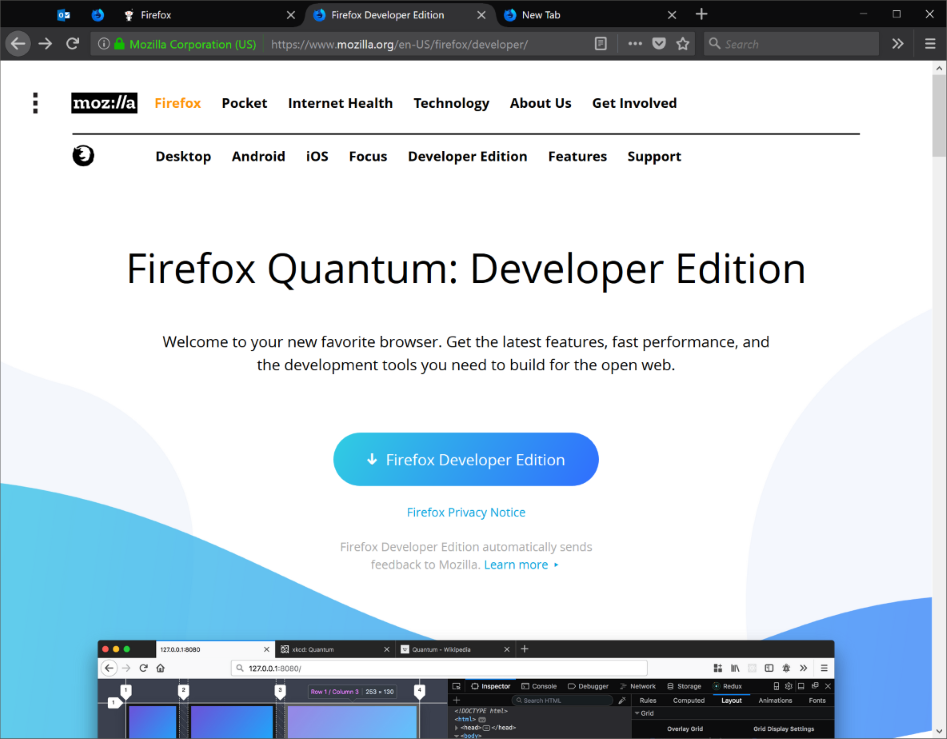Open the page actions three-dot menu
The image size is (947, 739).
pyautogui.click(x=635, y=43)
